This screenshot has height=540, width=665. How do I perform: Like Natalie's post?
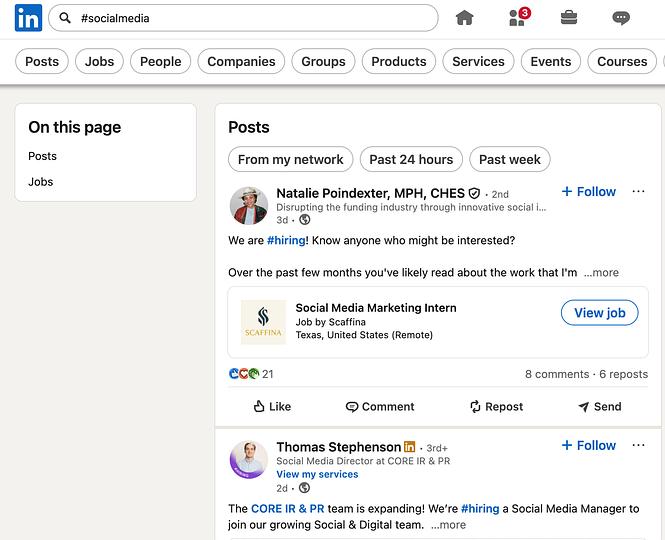click(272, 406)
